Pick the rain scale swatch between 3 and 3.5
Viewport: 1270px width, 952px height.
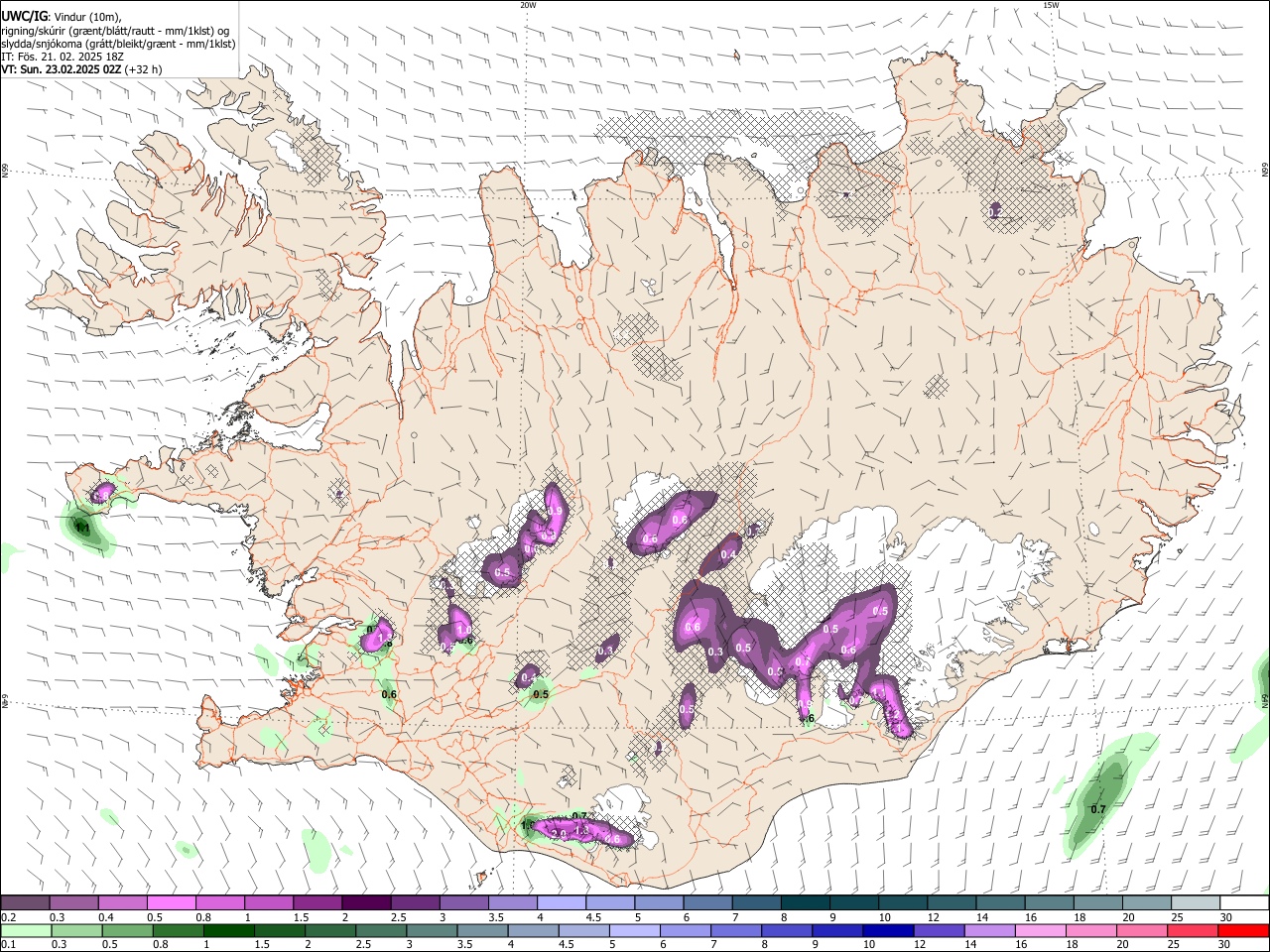click(432, 930)
